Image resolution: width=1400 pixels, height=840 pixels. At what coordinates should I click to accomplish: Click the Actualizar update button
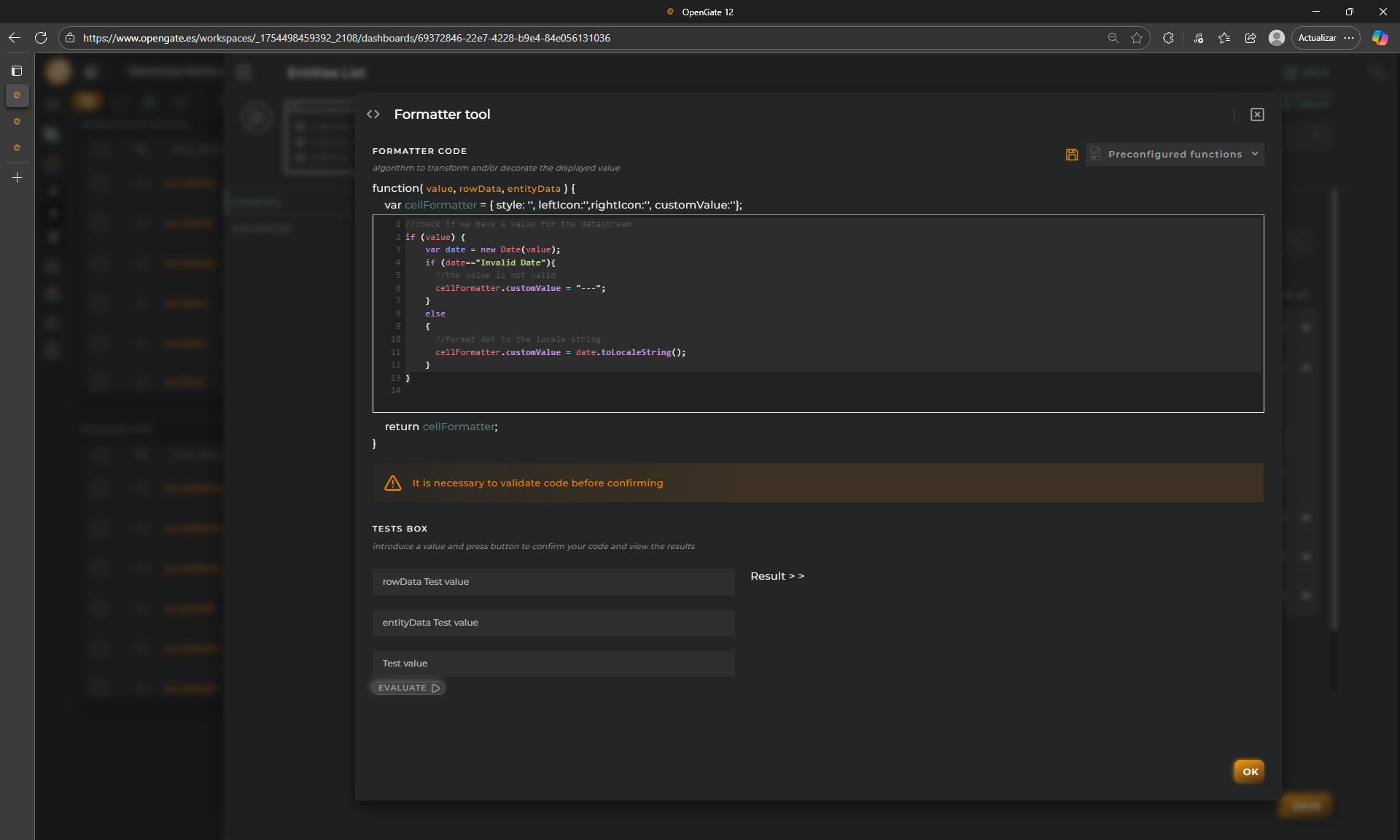pos(1317,38)
